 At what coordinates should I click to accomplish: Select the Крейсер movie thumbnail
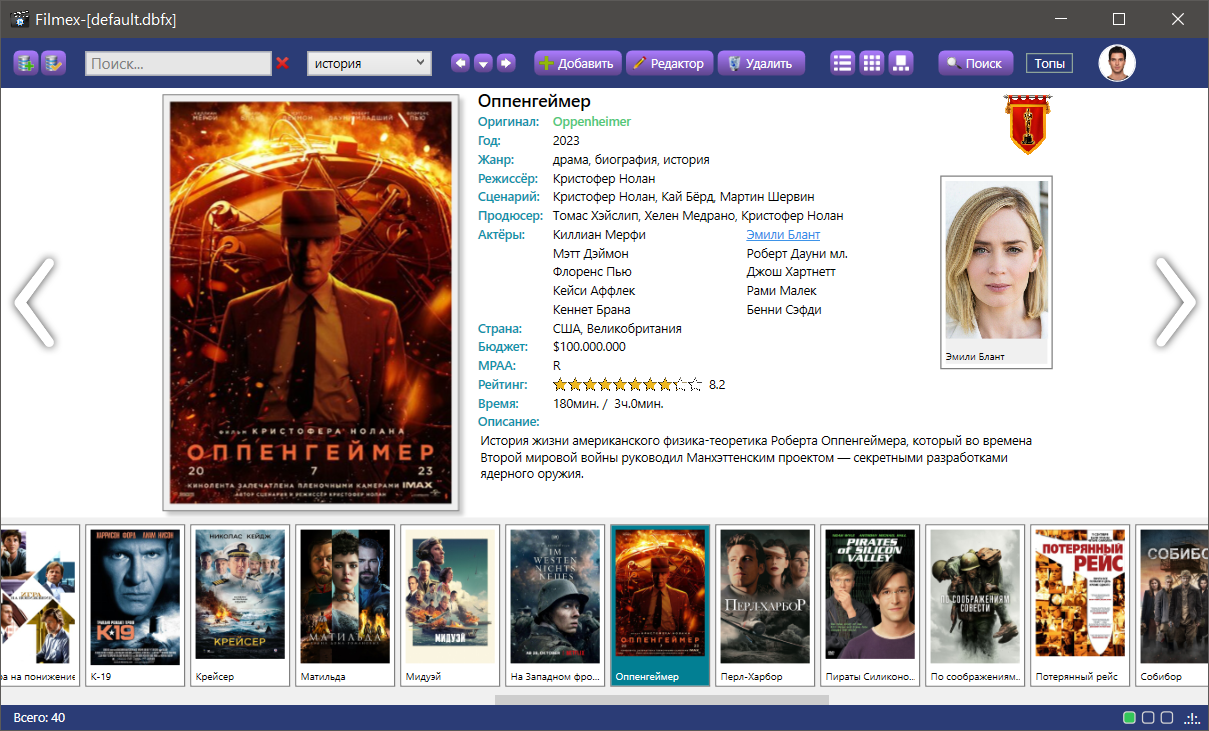click(x=240, y=605)
